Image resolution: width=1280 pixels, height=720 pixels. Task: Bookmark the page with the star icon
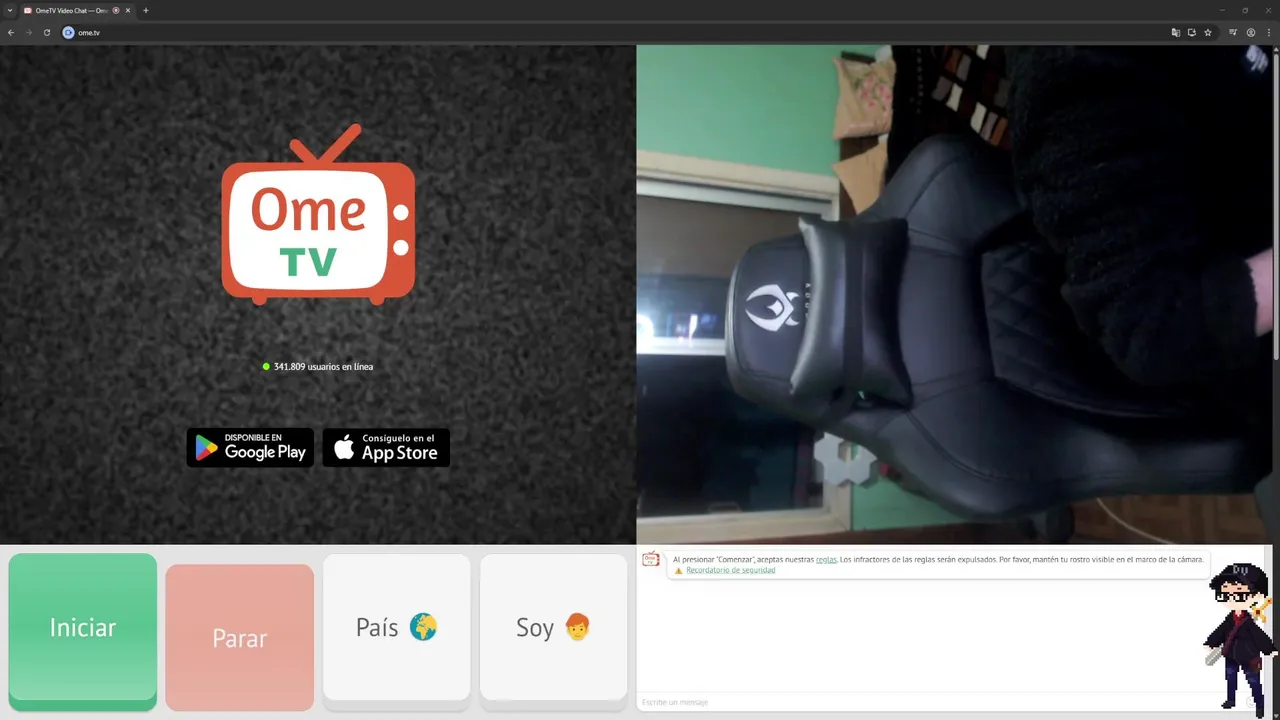(1208, 32)
